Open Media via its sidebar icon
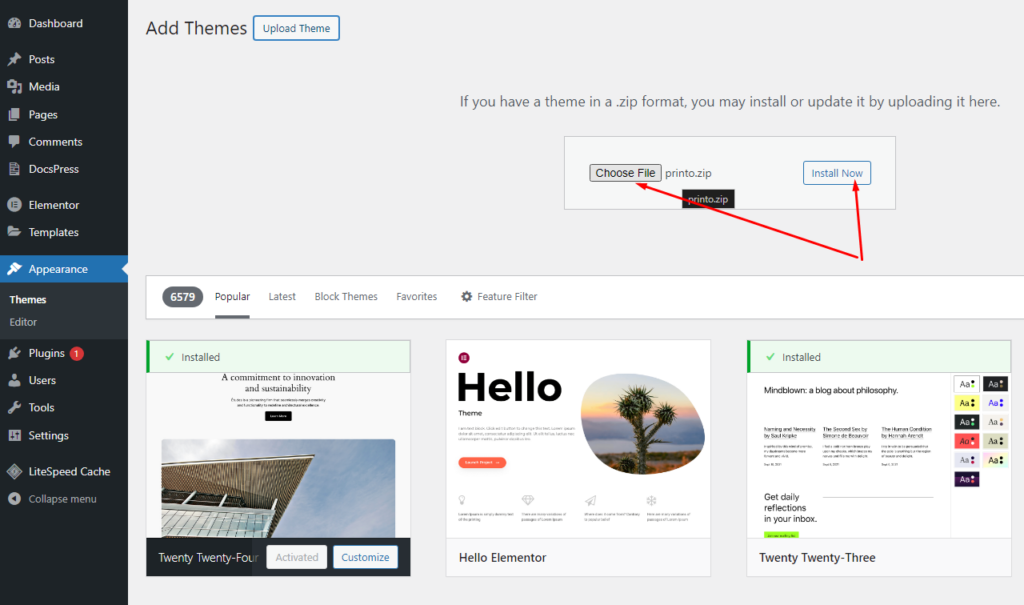This screenshot has width=1024, height=605. tap(14, 87)
